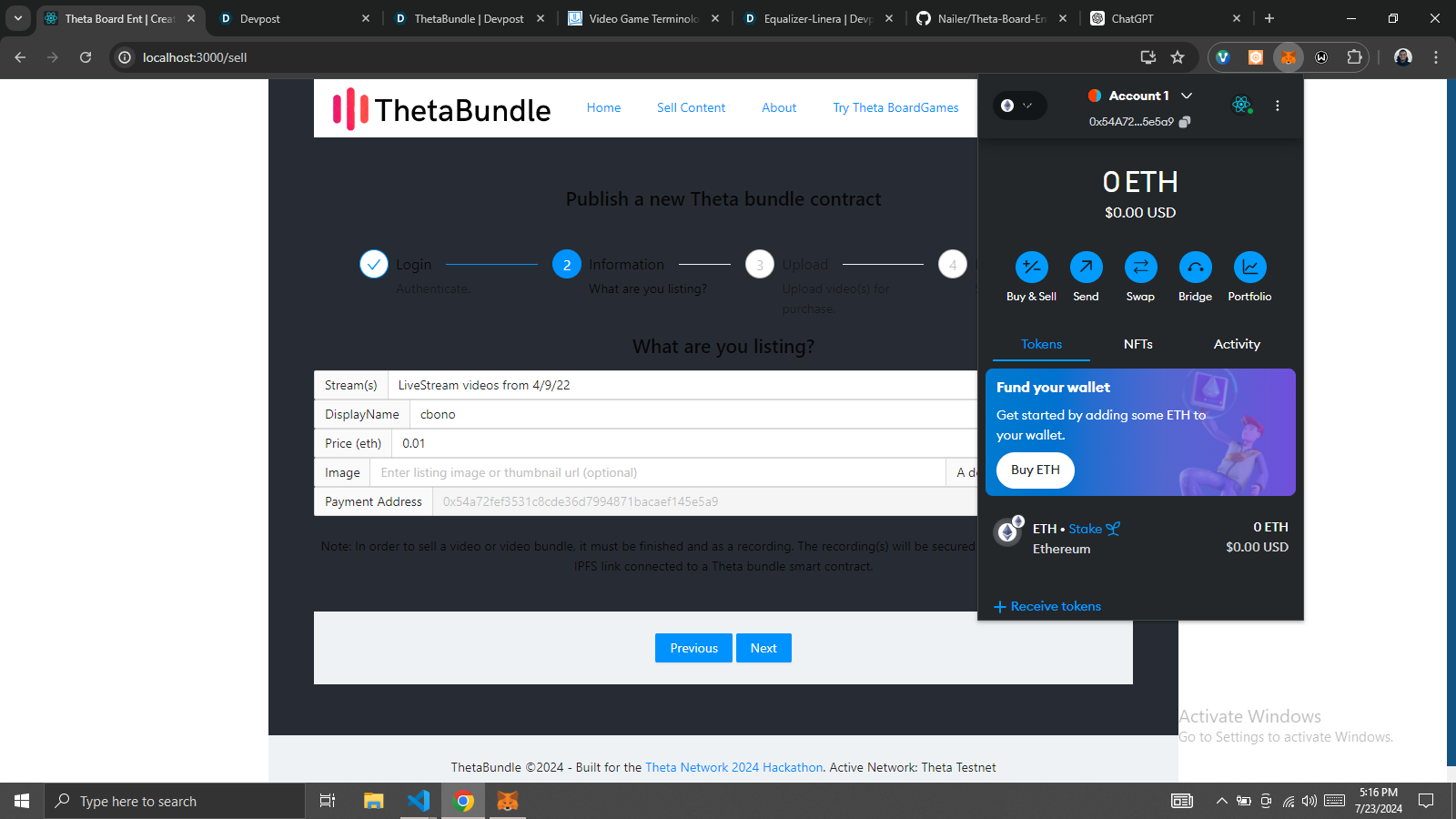Open the Chrome Extensions puzzle icon
1456x819 pixels.
pyautogui.click(x=1354, y=57)
